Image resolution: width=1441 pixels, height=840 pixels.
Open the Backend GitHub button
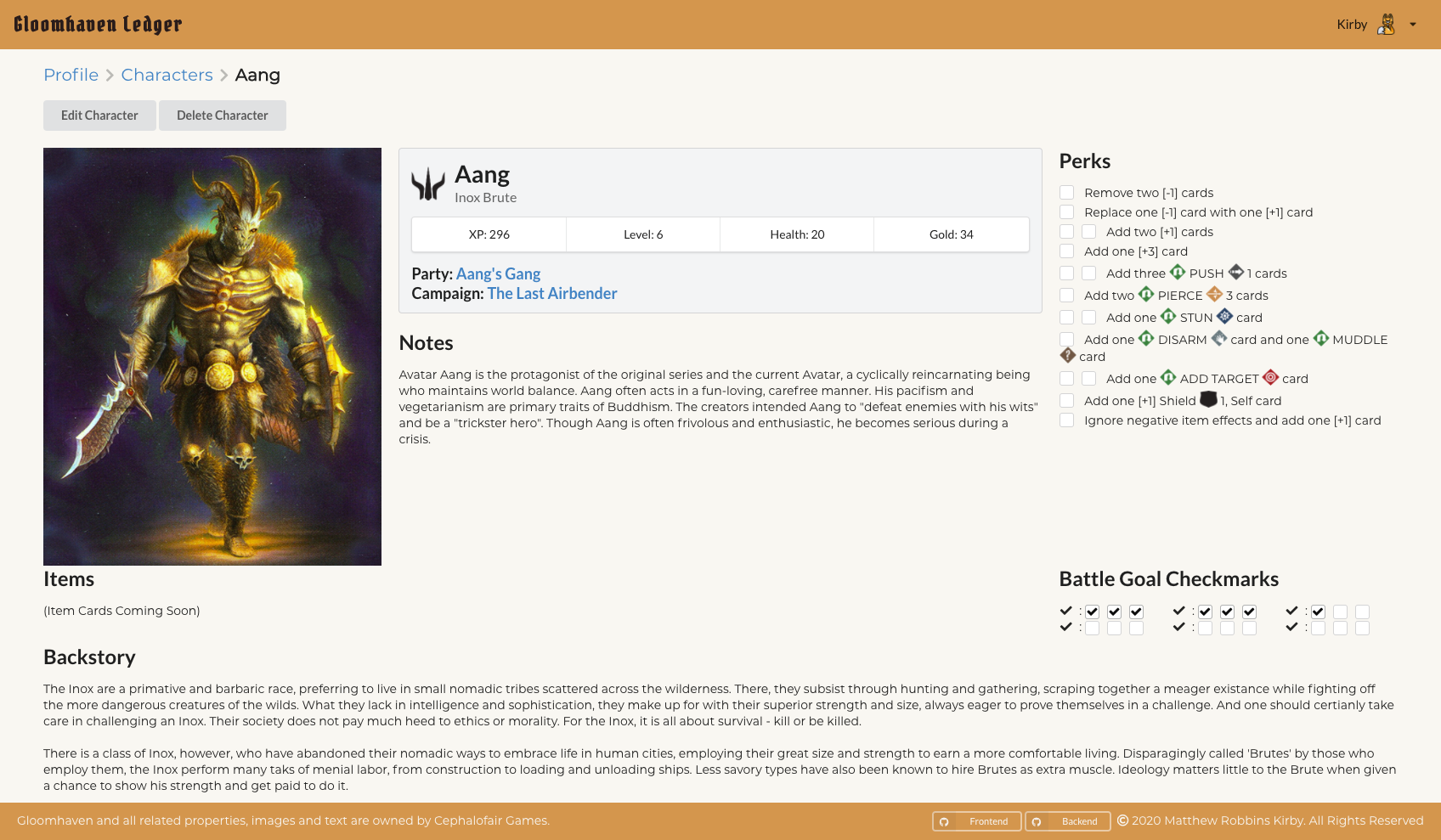(x=1068, y=821)
